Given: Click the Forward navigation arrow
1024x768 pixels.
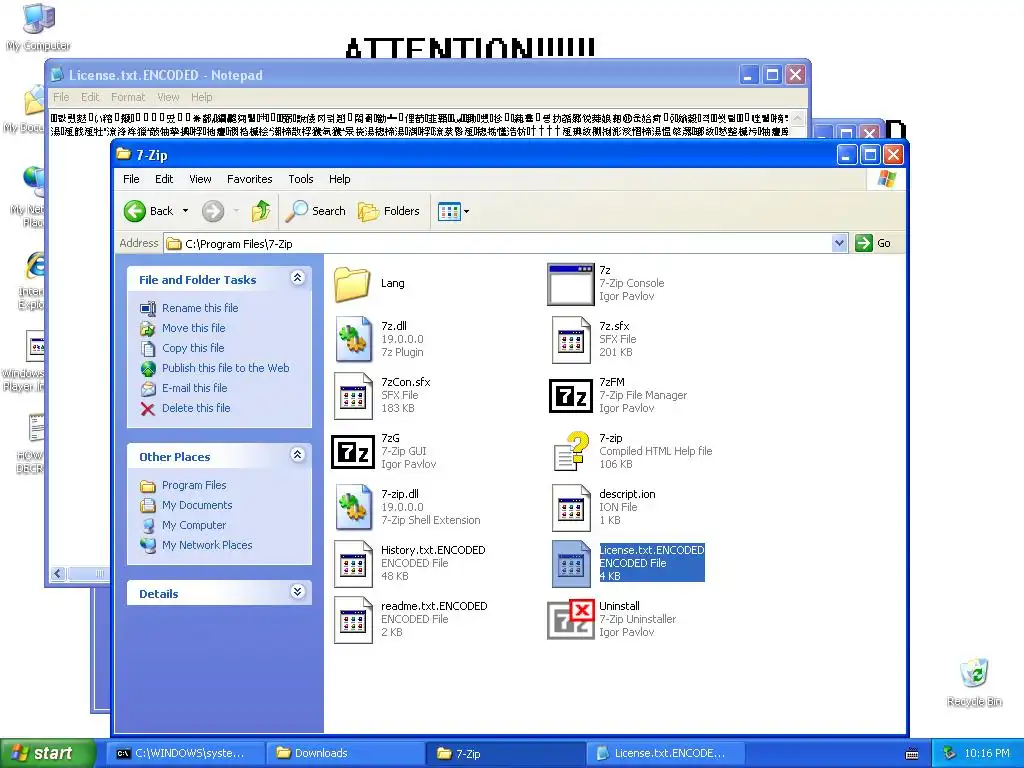Looking at the screenshot, I should coord(213,211).
